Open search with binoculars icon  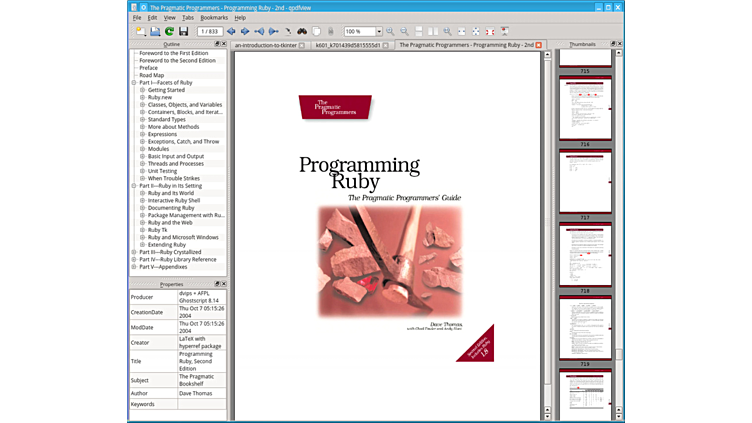click(302, 32)
